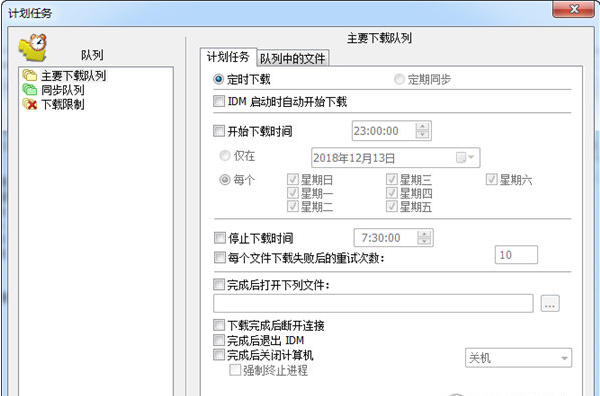Increase start time with up spinner
This screenshot has width=600, height=396.
(x=422, y=127)
